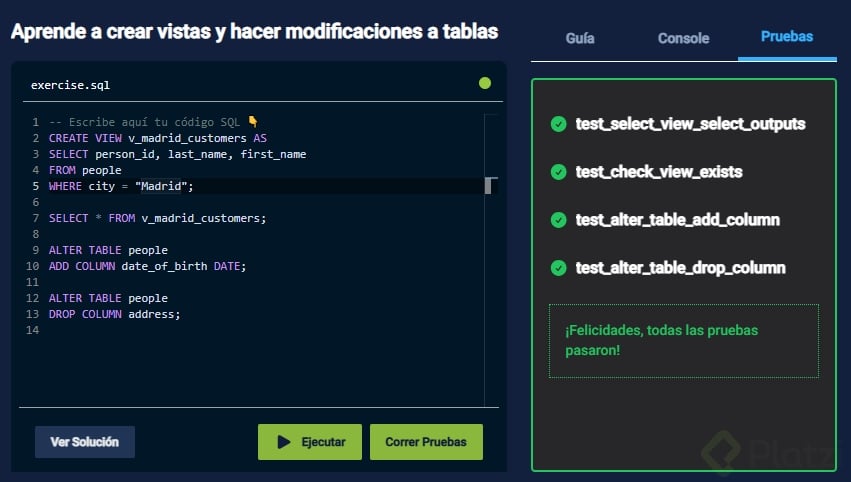
Task: Click the pointing-hand emoji in the code comment
Action: (x=253, y=122)
